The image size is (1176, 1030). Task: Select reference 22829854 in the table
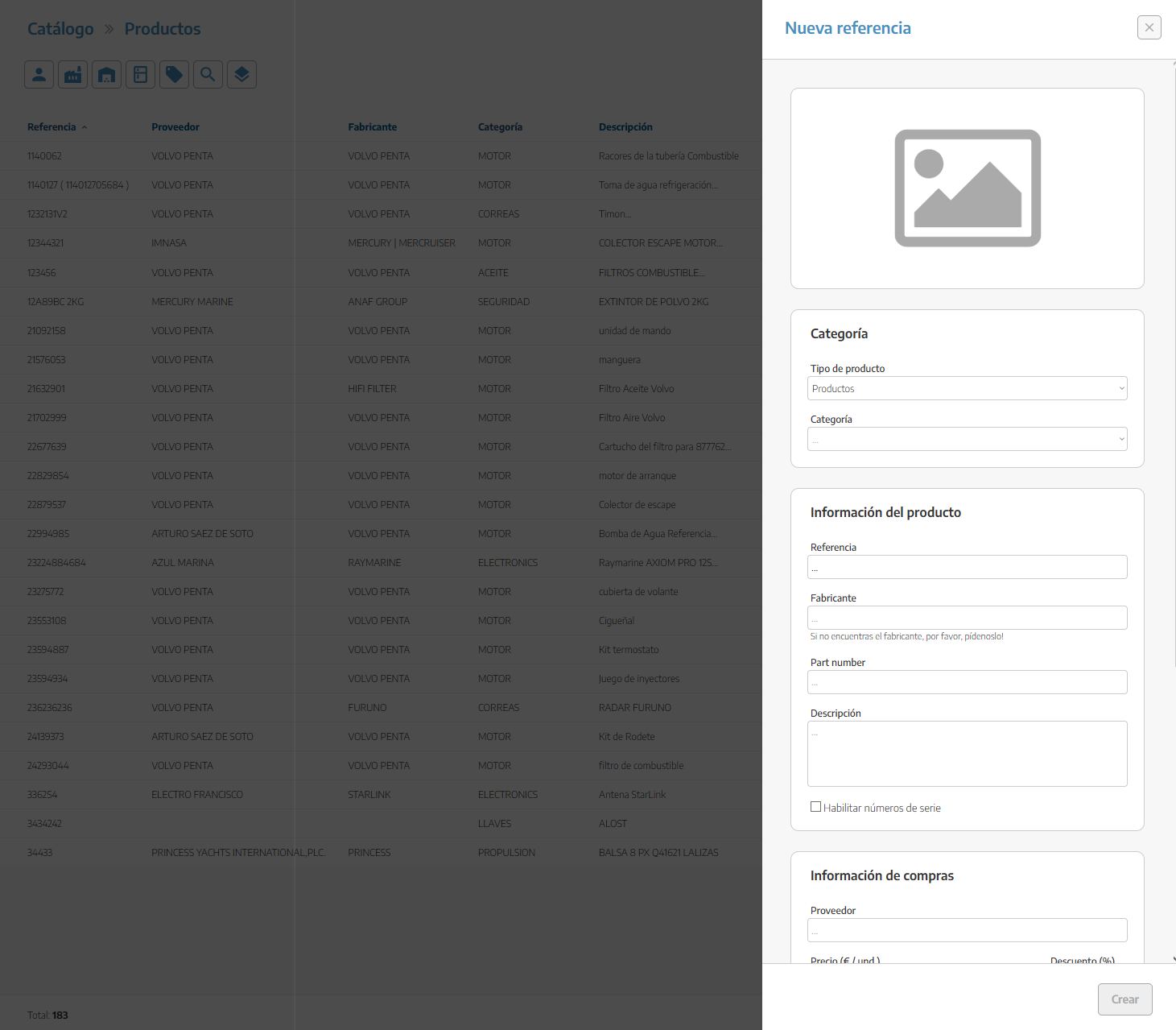coord(48,476)
